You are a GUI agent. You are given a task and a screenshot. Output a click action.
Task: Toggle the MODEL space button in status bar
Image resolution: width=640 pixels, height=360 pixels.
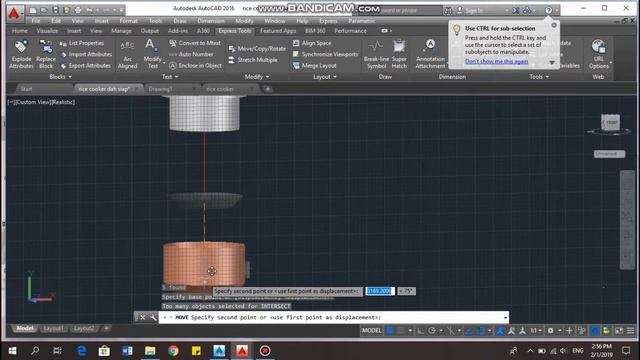pyautogui.click(x=371, y=331)
